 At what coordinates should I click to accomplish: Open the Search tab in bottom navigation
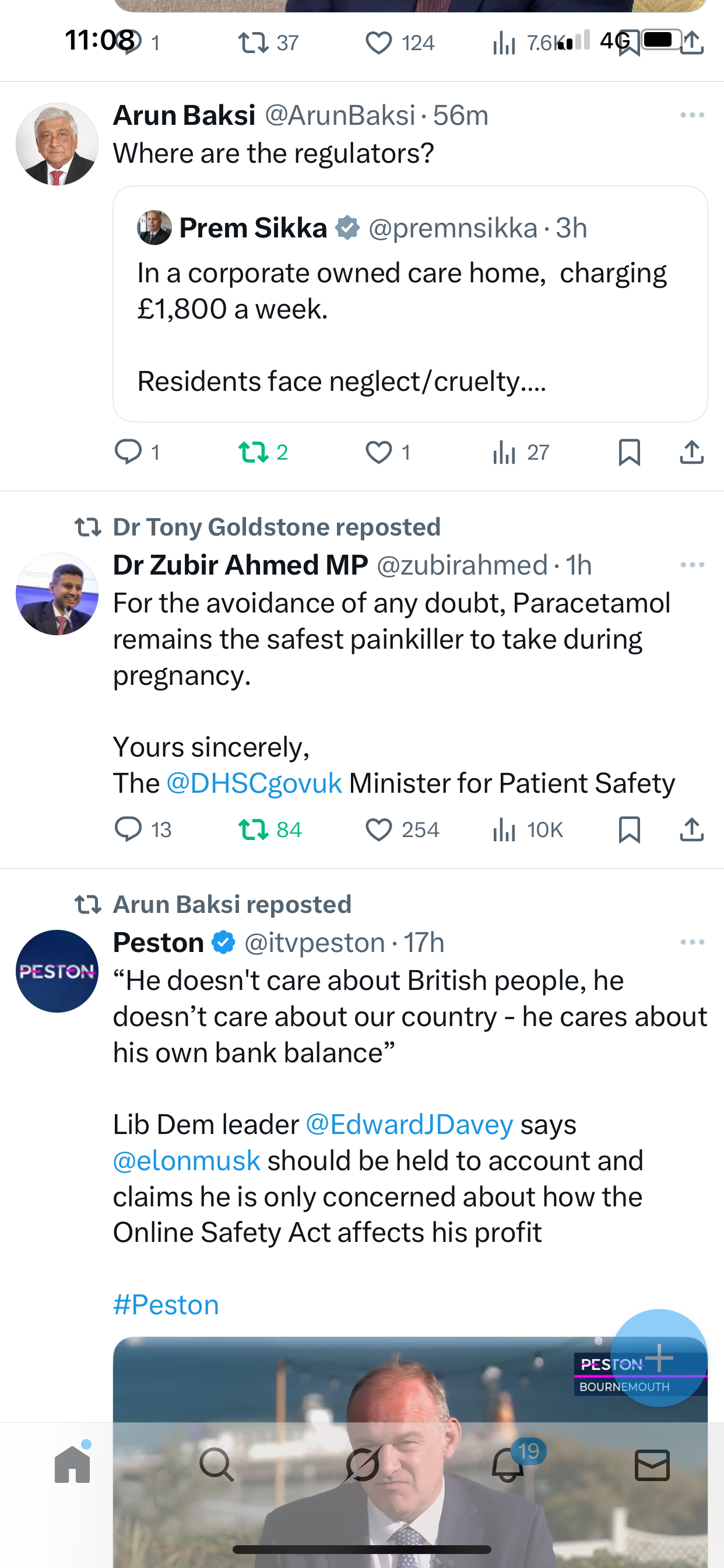click(x=217, y=1464)
